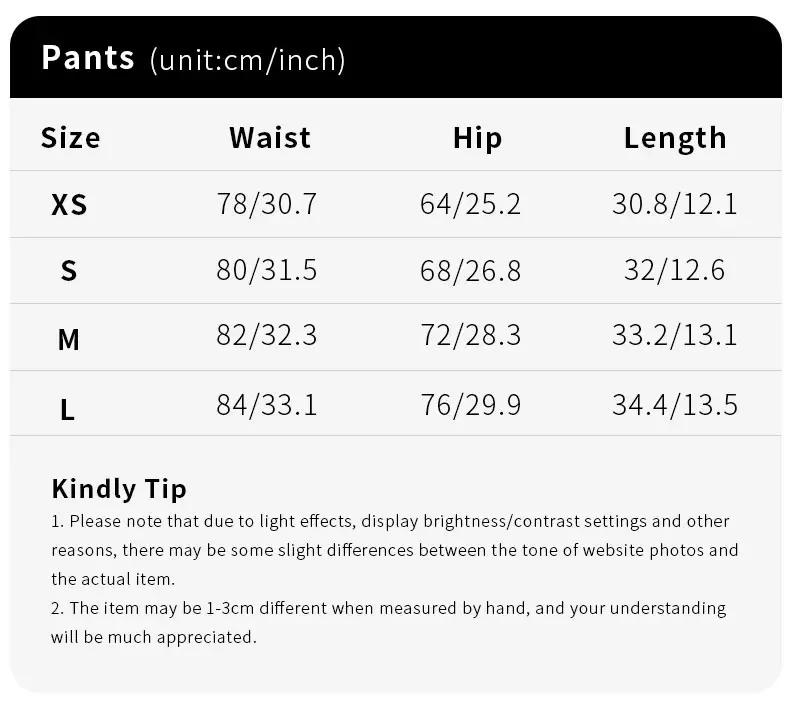790x709 pixels.
Task: Click the M size row label
Action: 68,340
